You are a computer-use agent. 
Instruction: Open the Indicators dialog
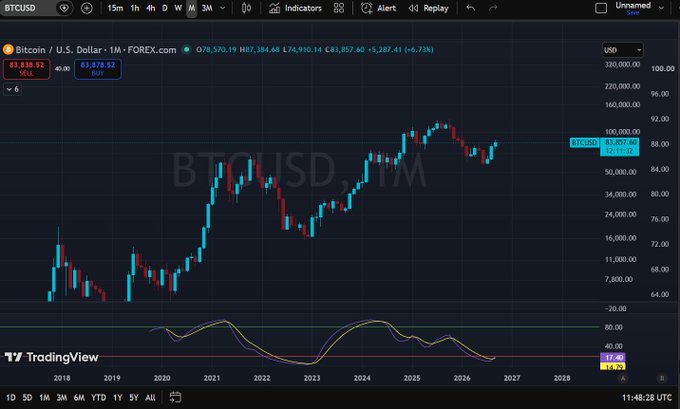tap(295, 8)
